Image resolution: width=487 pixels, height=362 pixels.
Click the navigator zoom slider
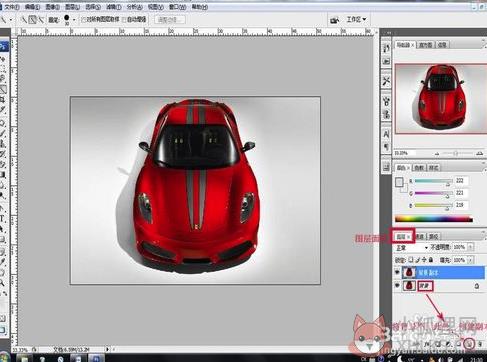coord(457,153)
